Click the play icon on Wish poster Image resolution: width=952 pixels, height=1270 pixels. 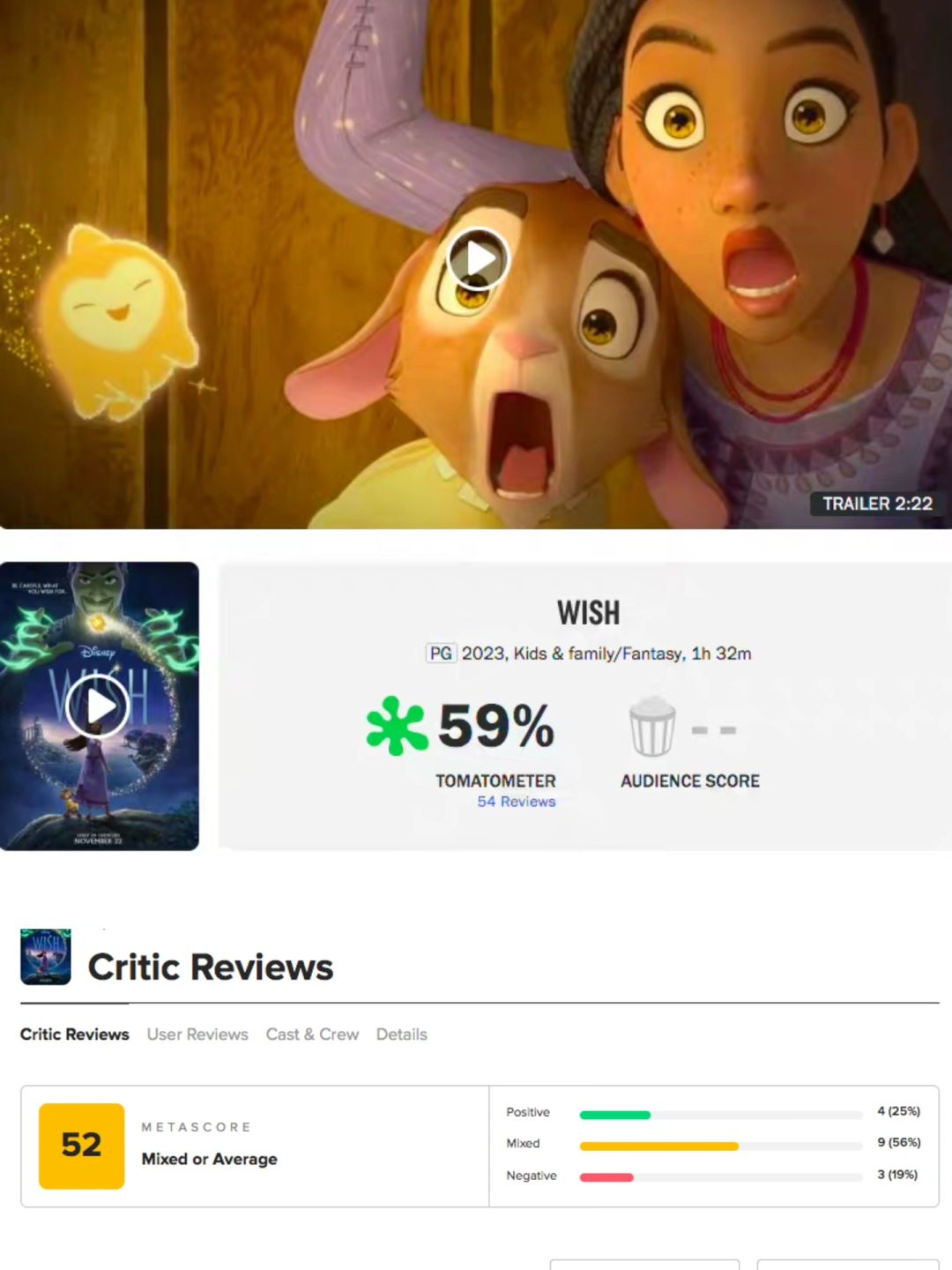[x=98, y=706]
